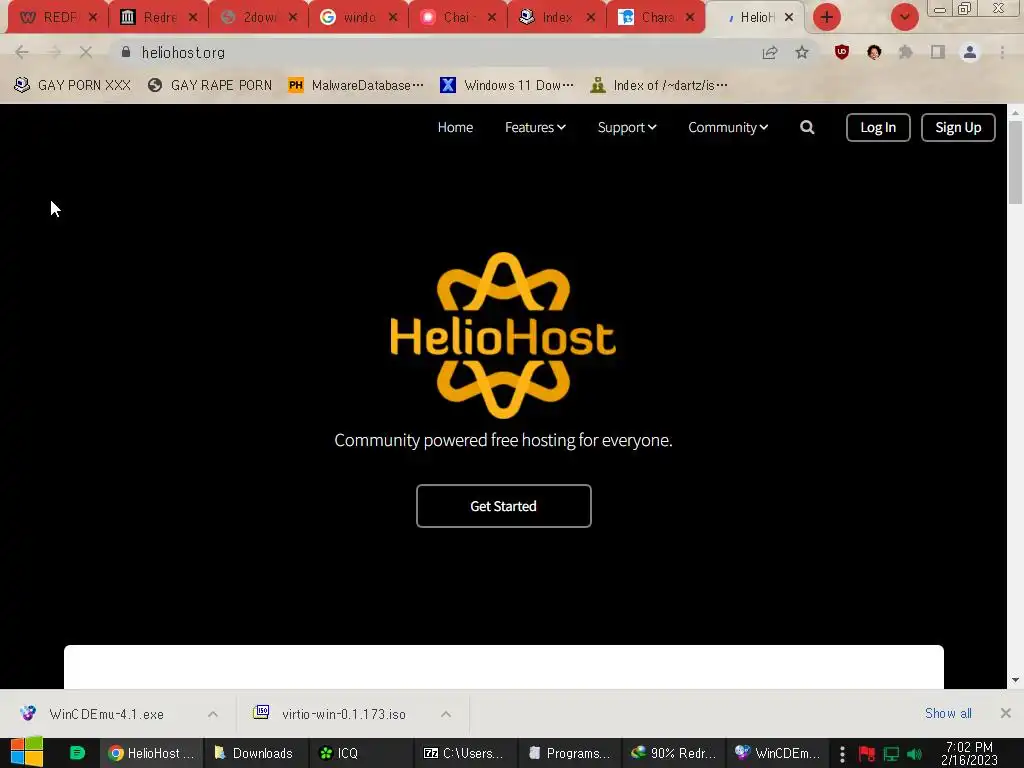This screenshot has width=1024, height=768.
Task: Expand the Community menu
Action: [x=728, y=127]
